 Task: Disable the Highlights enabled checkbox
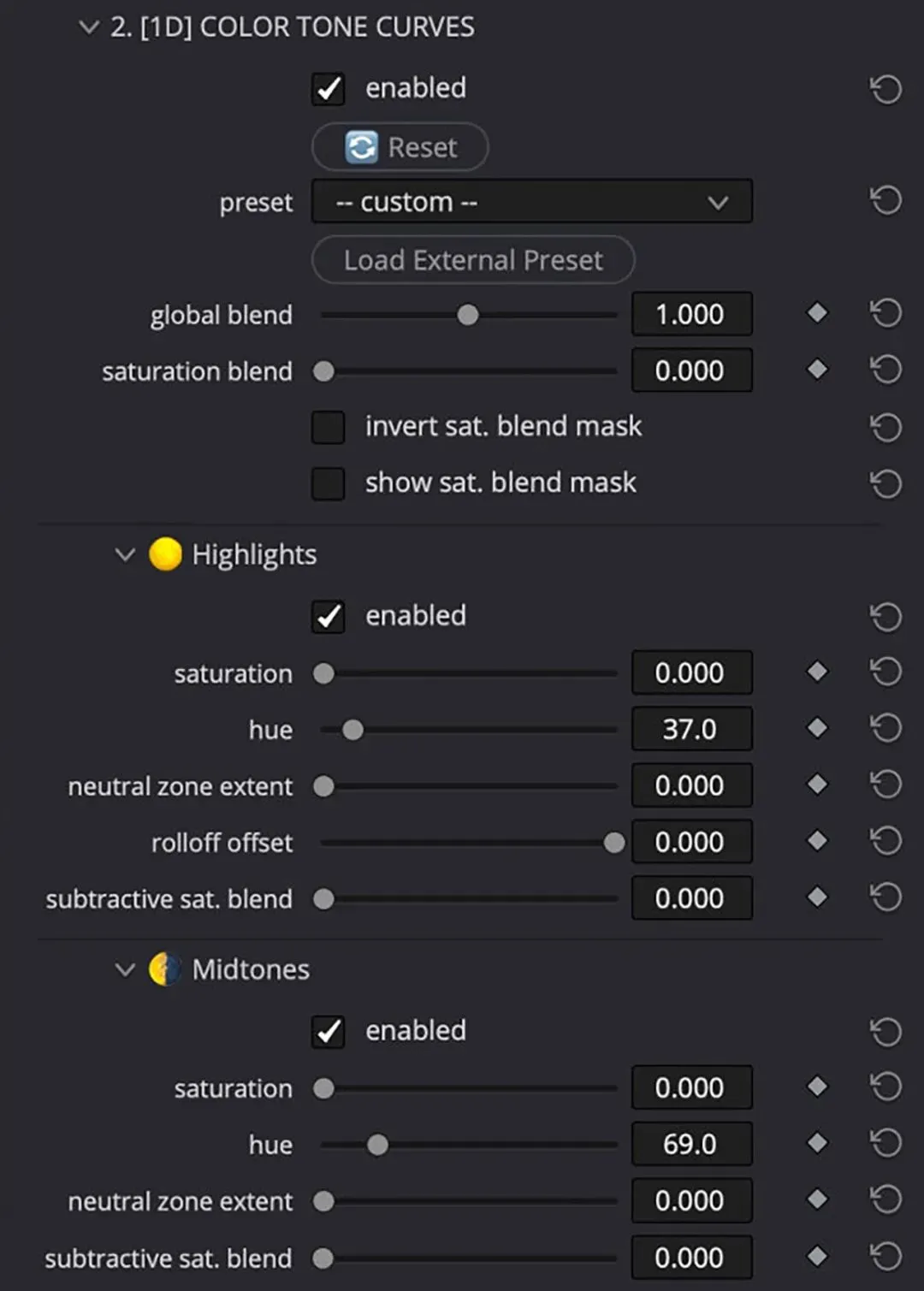[x=329, y=617]
